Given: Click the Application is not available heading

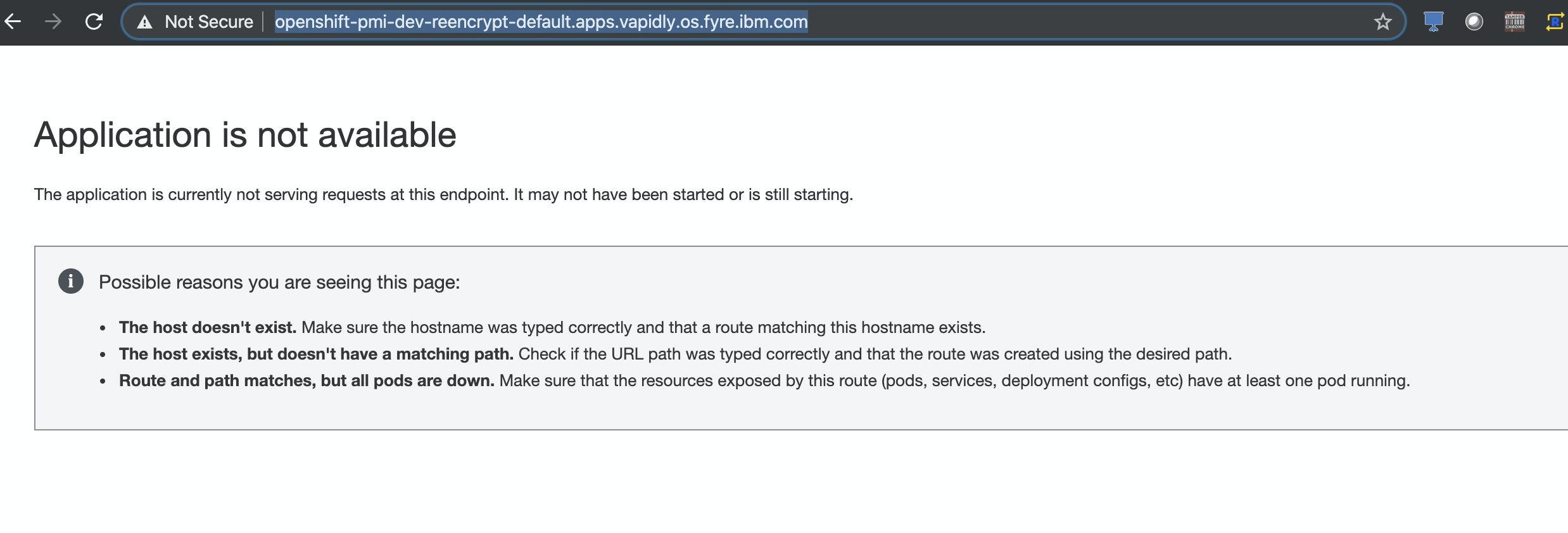Looking at the screenshot, I should (x=245, y=135).
